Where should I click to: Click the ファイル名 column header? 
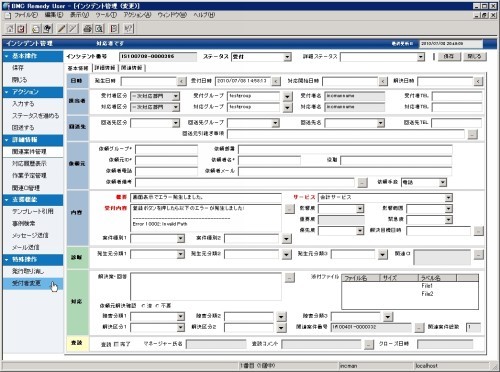pos(361,278)
